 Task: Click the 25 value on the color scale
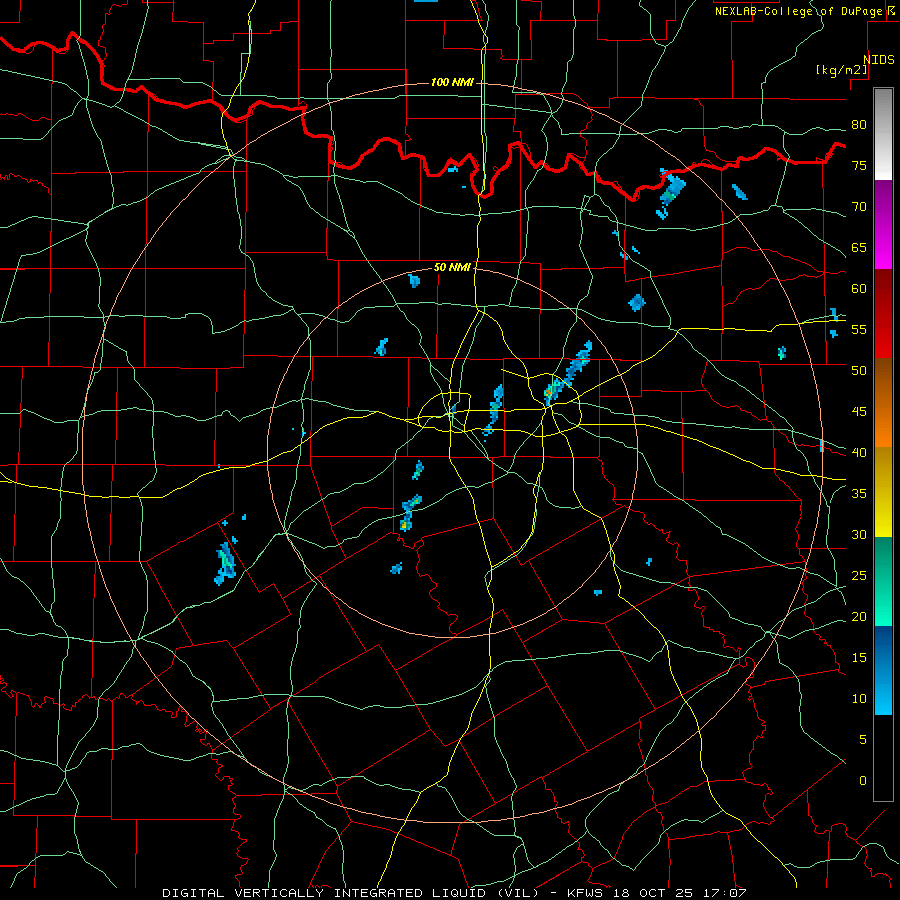(x=859, y=576)
